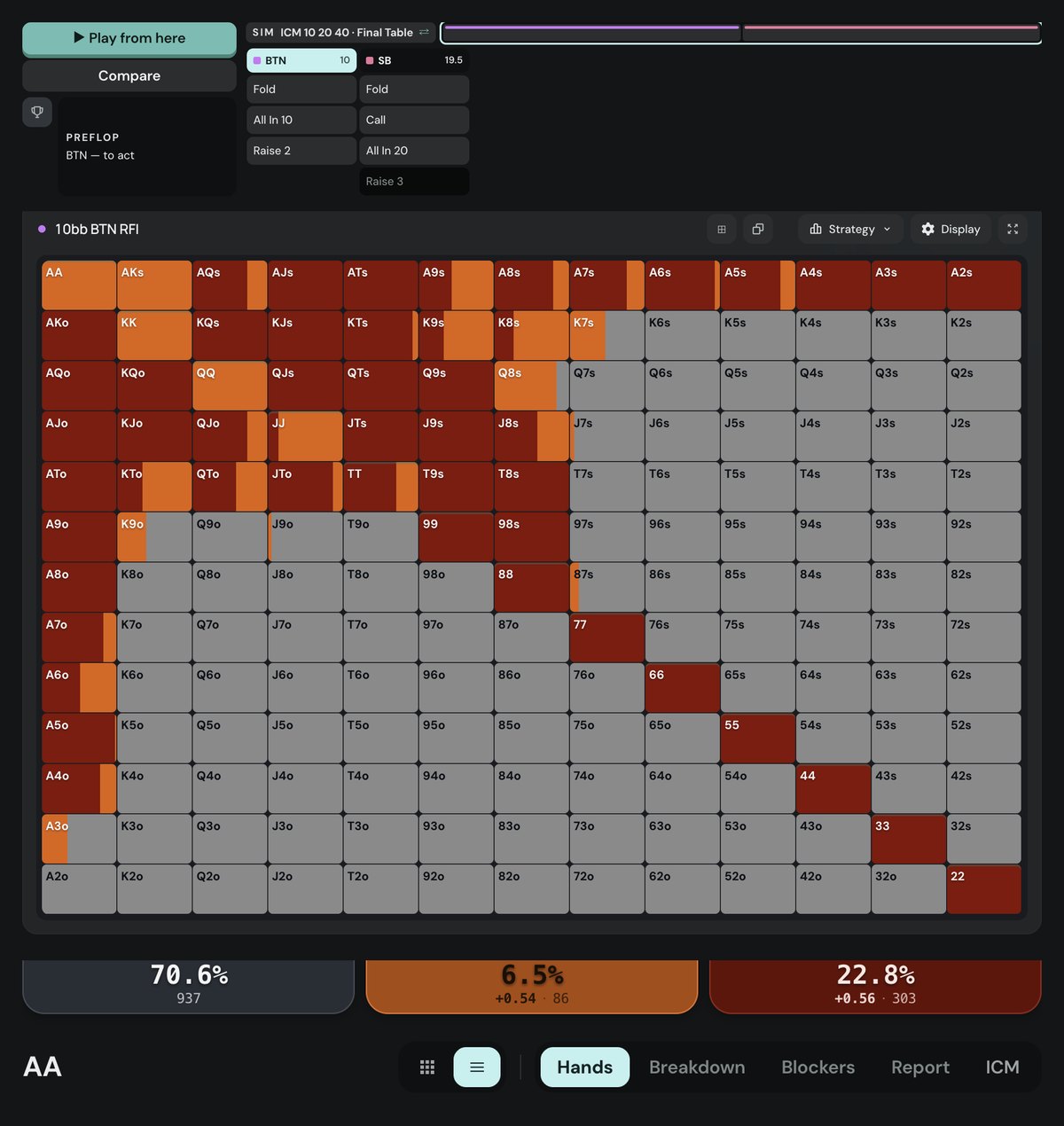Viewport: 1064px width, 1126px height.
Task: Open the Report tab
Action: 920,1067
